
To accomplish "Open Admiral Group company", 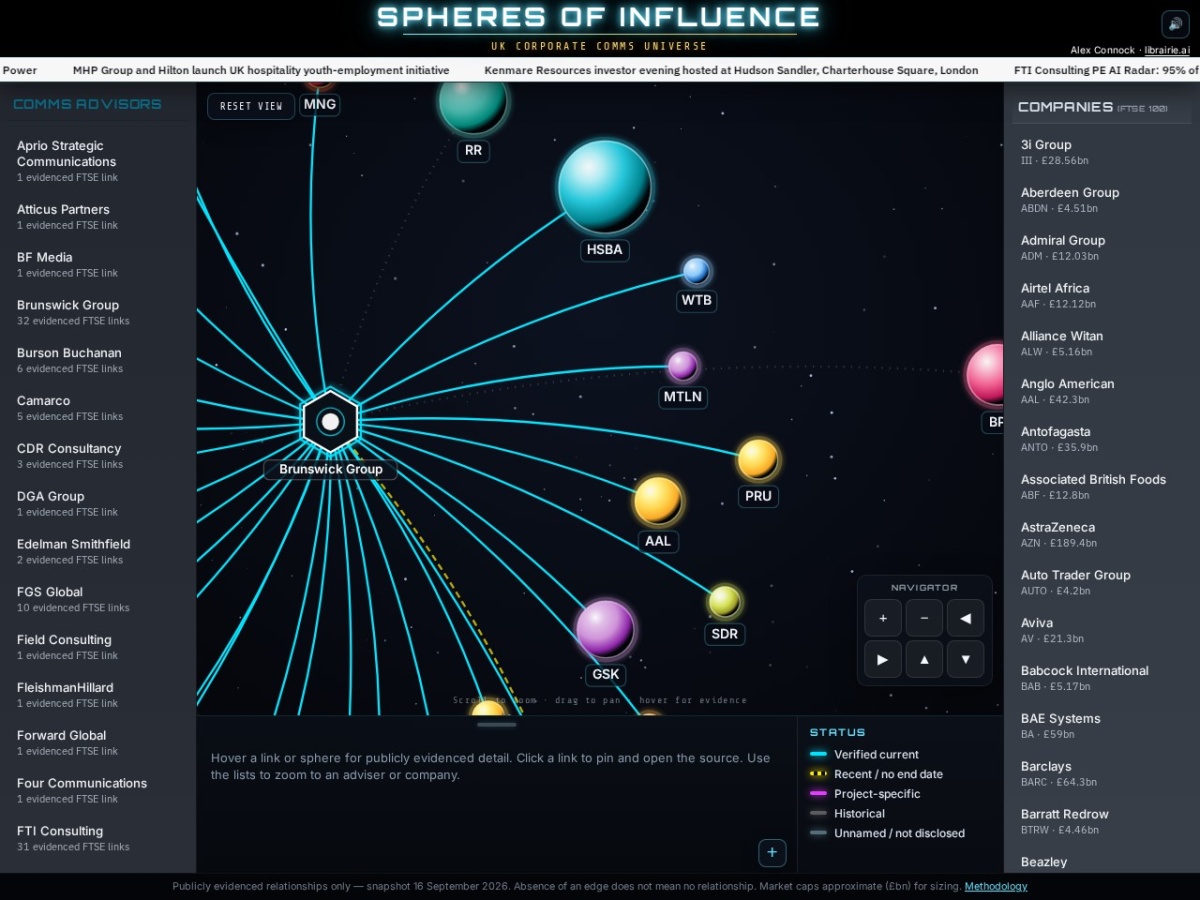I will tap(1102, 248).
